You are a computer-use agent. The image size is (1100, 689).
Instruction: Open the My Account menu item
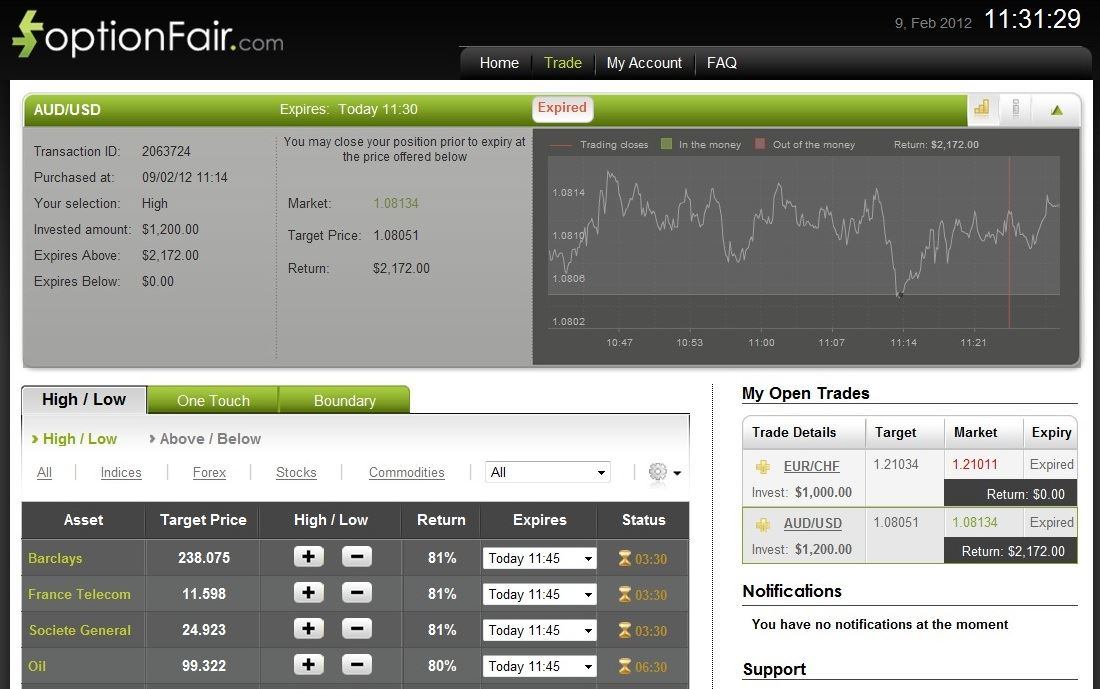click(644, 62)
